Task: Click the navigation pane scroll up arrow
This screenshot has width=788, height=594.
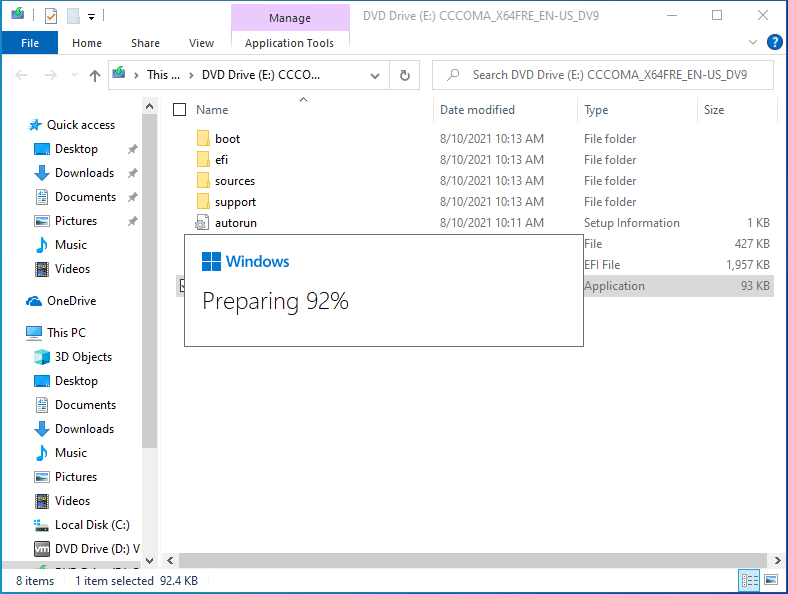Action: point(149,106)
